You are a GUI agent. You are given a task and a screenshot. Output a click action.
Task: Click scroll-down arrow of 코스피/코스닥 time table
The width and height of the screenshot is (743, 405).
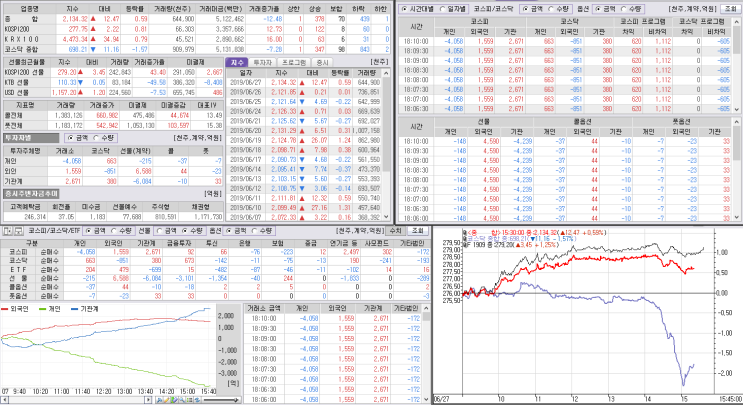[737, 109]
